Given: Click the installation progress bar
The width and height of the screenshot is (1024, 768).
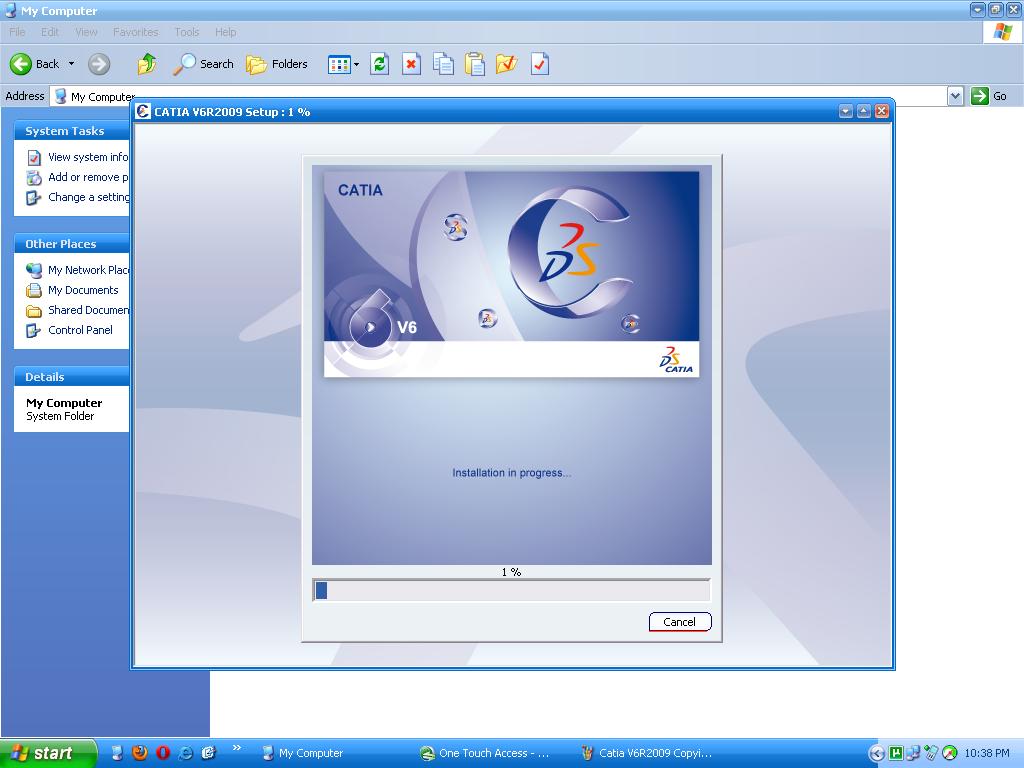Looking at the screenshot, I should [x=511, y=590].
